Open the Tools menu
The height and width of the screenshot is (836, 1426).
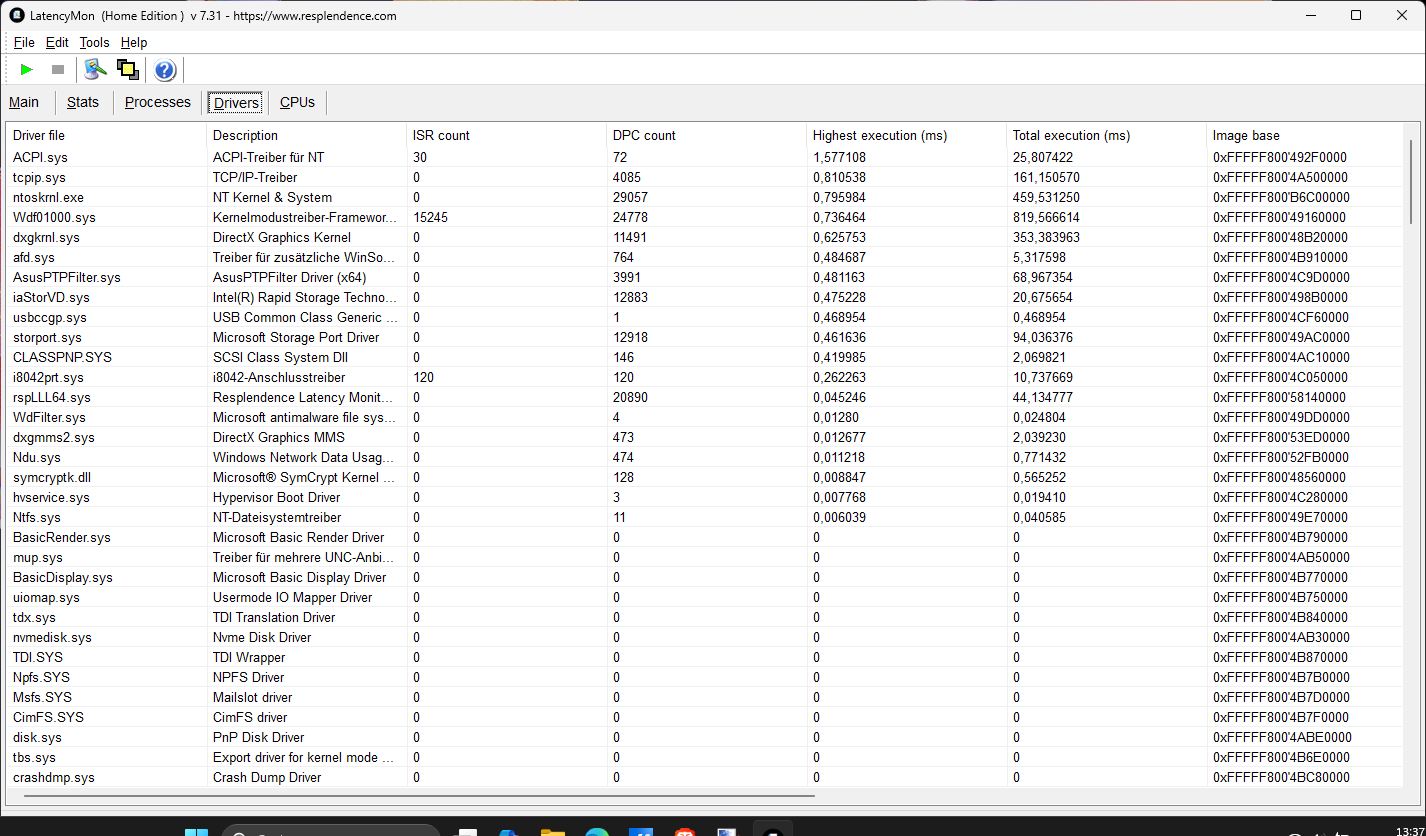coord(94,42)
